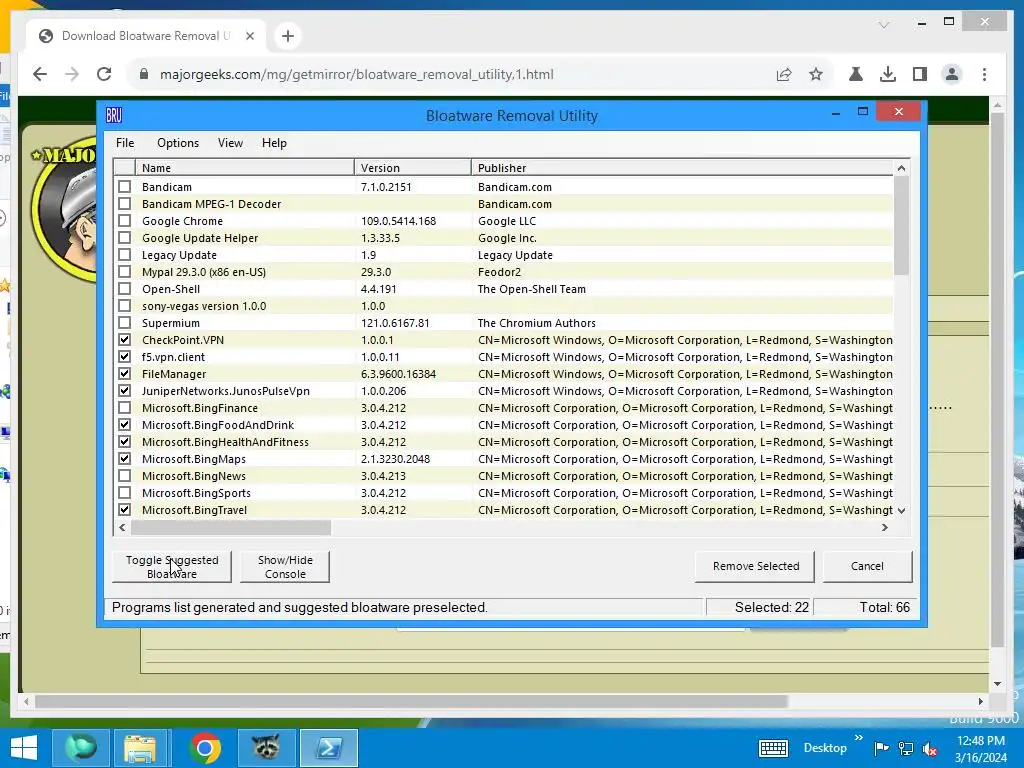Open the Chrome profile avatar
The height and width of the screenshot is (768, 1024).
pos(952,74)
